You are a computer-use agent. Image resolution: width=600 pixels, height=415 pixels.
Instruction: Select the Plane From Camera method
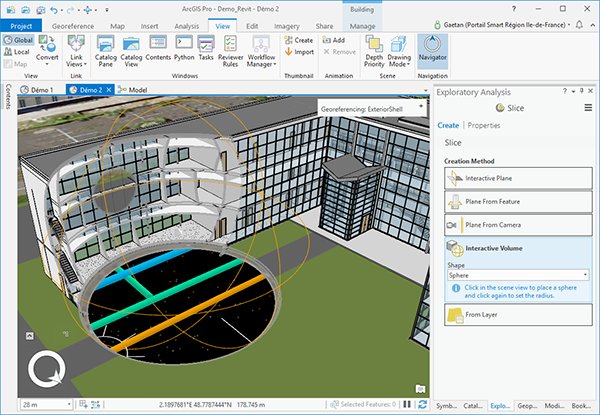518,225
